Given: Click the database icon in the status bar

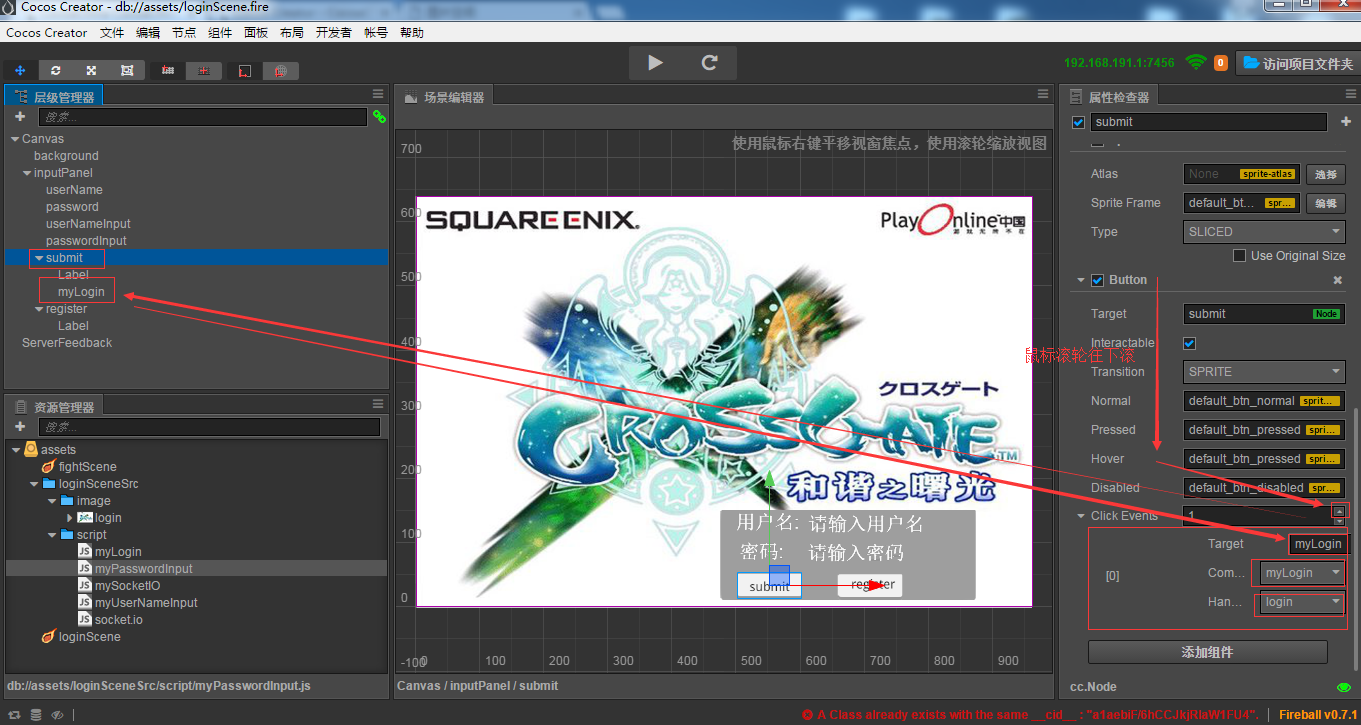Looking at the screenshot, I should [x=36, y=715].
